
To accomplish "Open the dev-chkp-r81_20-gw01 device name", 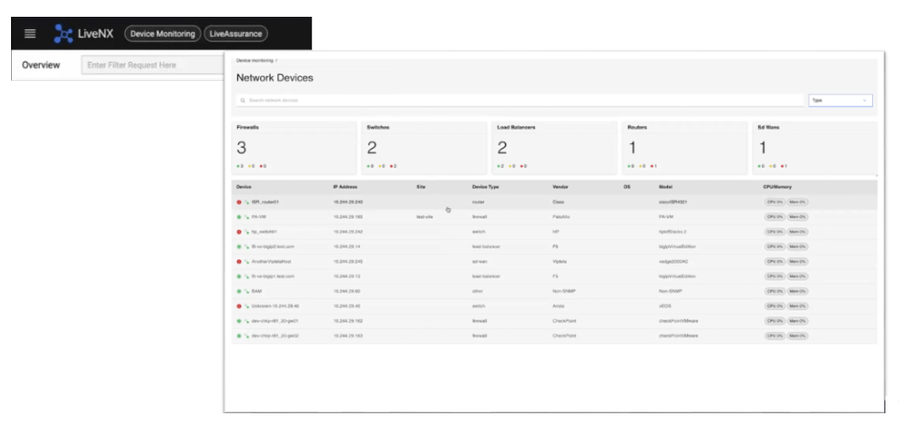I will point(275,321).
